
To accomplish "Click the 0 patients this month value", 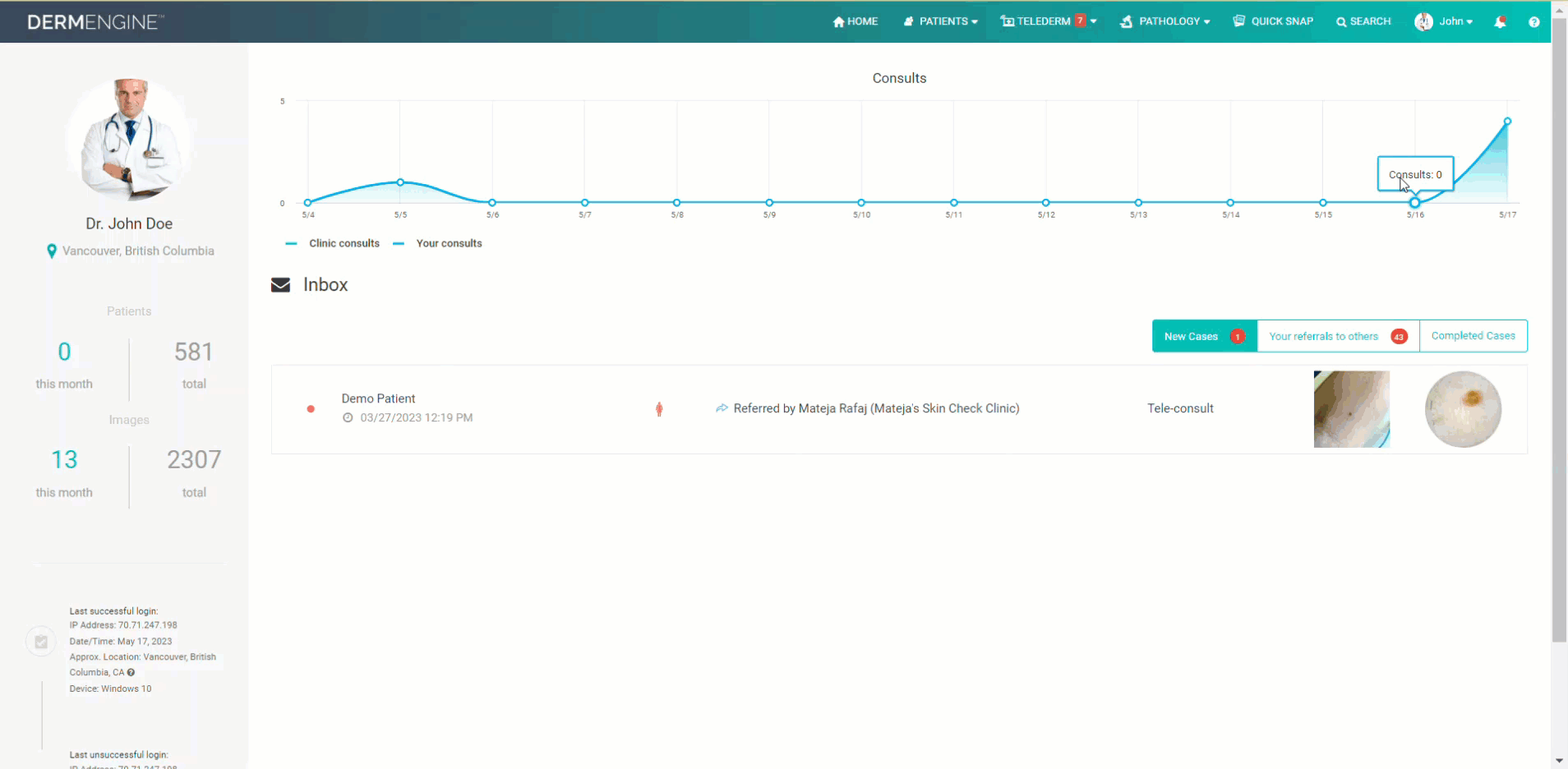I will [64, 352].
